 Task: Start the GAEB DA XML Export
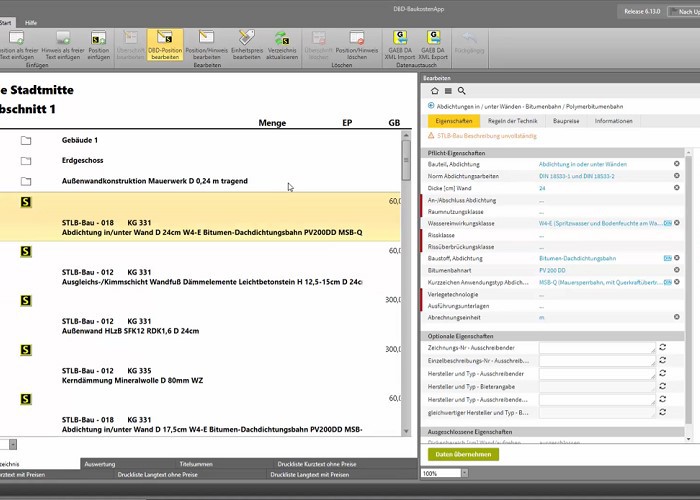point(433,45)
